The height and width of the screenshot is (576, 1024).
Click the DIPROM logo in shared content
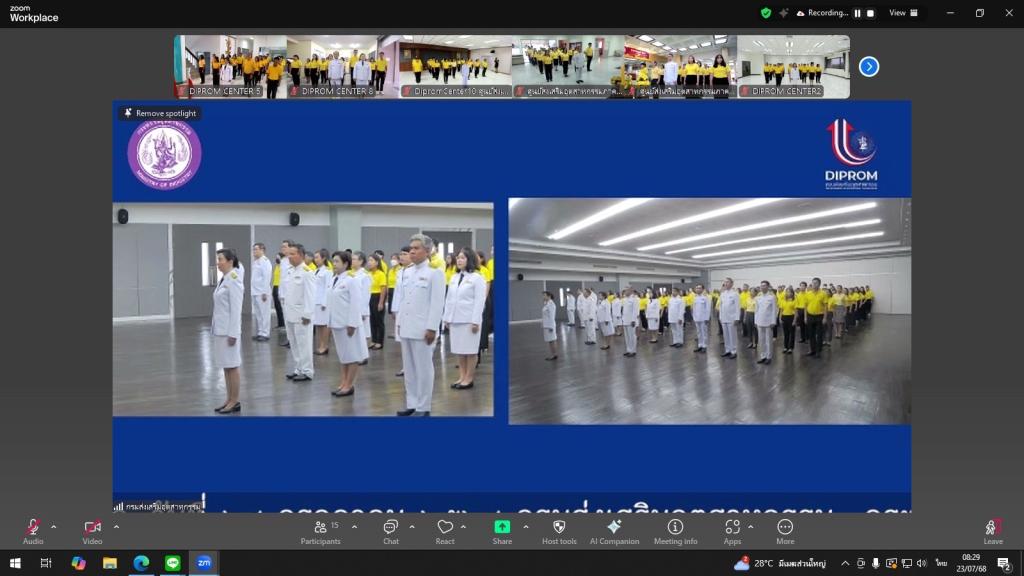(851, 154)
